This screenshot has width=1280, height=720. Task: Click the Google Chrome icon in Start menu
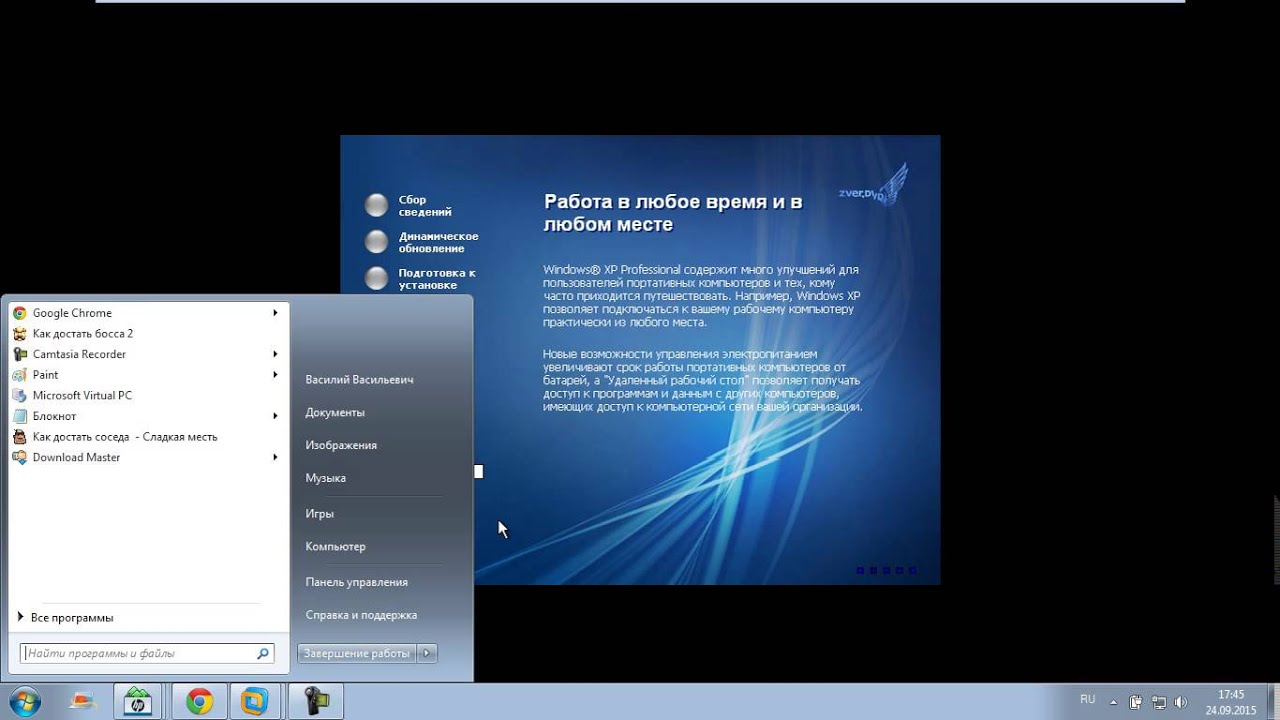[x=20, y=313]
